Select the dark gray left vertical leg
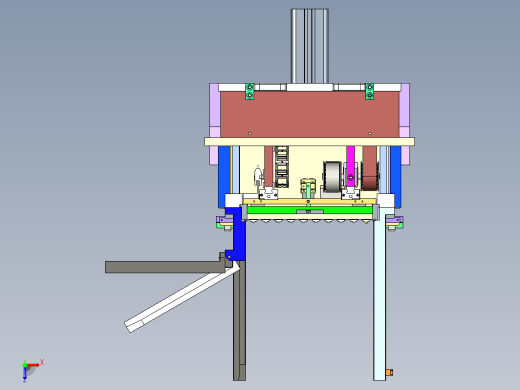The width and height of the screenshot is (520, 390). point(239,320)
